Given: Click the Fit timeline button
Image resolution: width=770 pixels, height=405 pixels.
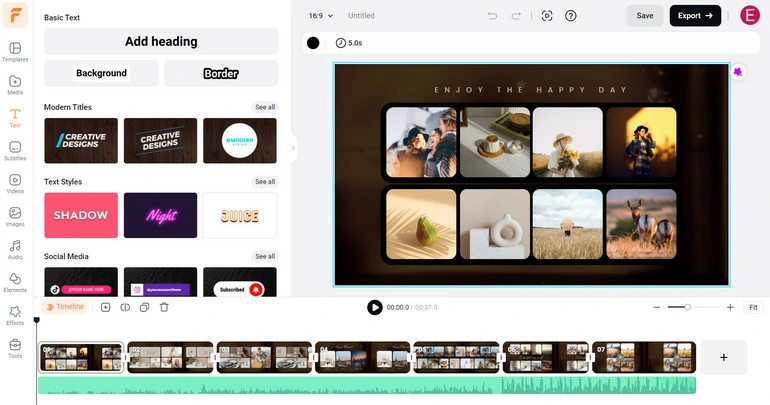Looking at the screenshot, I should 753,307.
